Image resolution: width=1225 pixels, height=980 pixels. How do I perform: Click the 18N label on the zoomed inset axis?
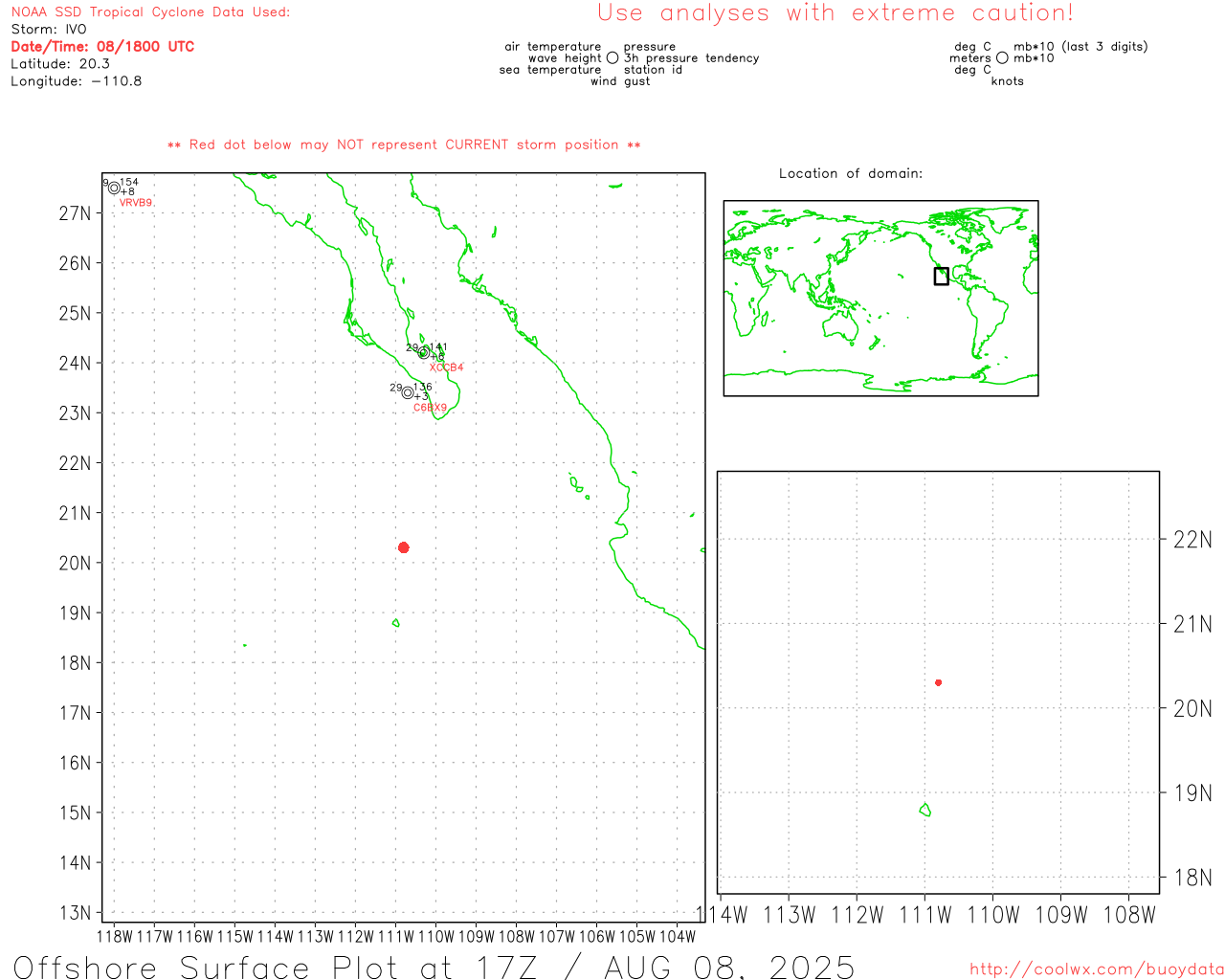click(x=1192, y=878)
